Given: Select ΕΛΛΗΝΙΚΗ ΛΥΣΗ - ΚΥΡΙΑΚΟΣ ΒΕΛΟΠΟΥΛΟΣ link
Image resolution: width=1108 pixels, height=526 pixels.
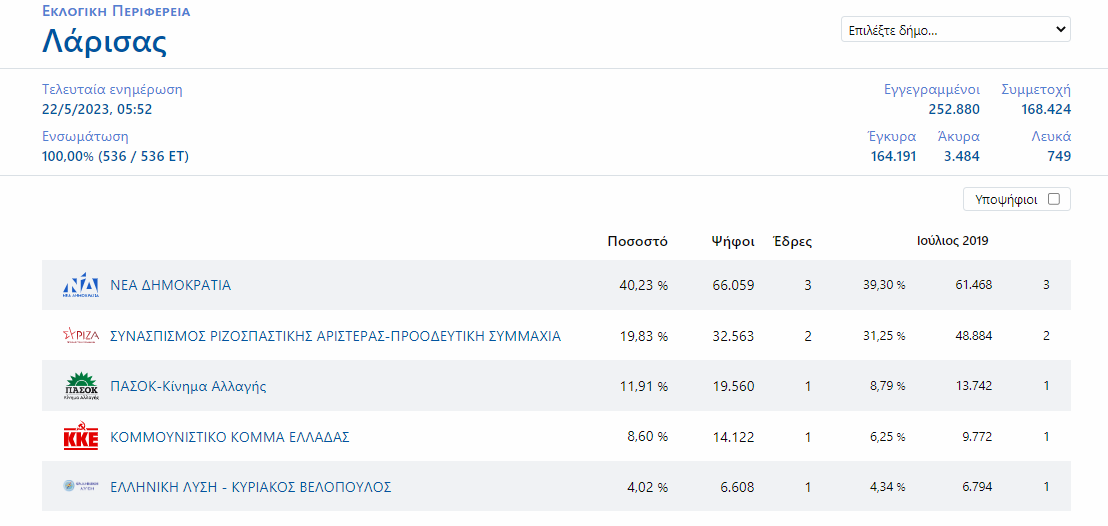Looking at the screenshot, I should pos(250,487).
